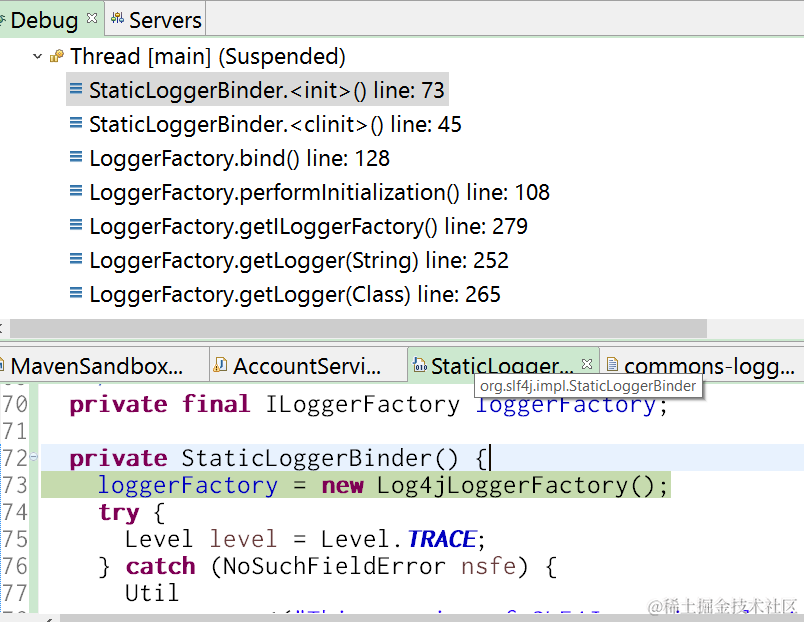Click the AccountServi... Java file icon
Image resolution: width=804 pixels, height=622 pixels.
(x=220, y=365)
